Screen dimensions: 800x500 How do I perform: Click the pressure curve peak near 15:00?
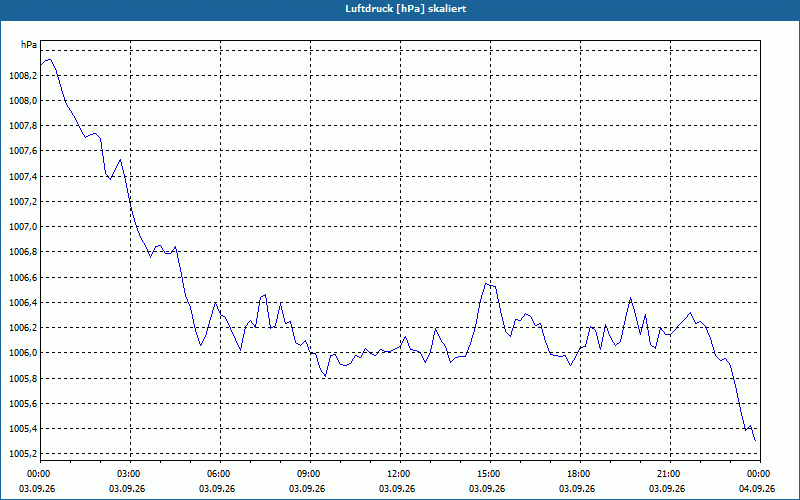(x=486, y=284)
